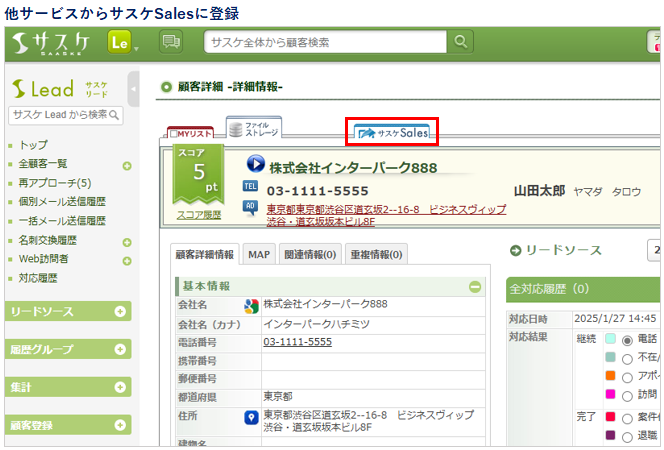
Task: Open 再アプローチ(5) in the sidebar
Action: [55, 183]
